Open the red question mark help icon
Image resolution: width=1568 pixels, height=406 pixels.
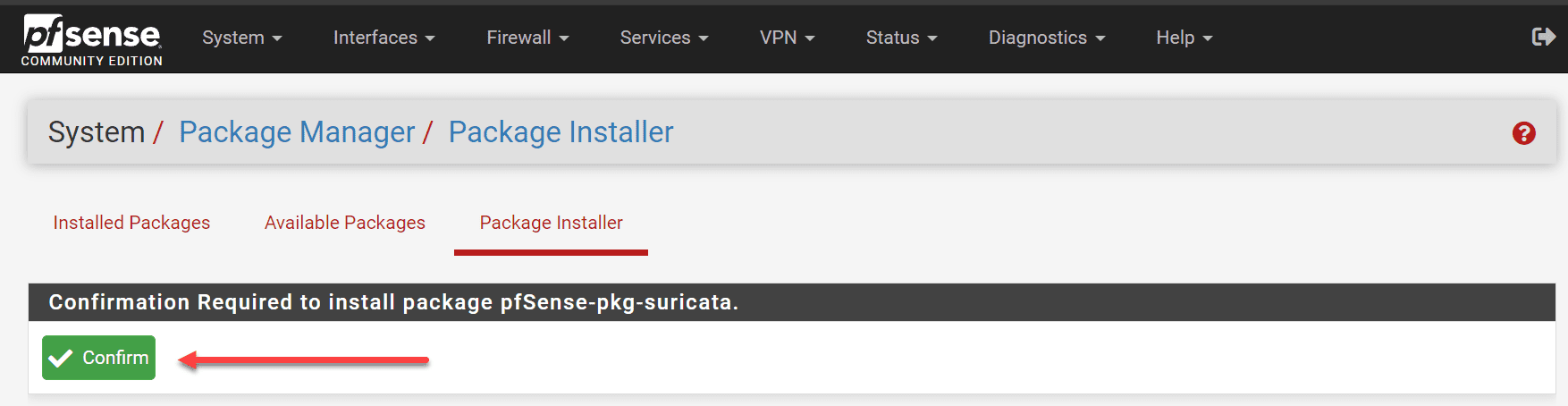point(1523,133)
